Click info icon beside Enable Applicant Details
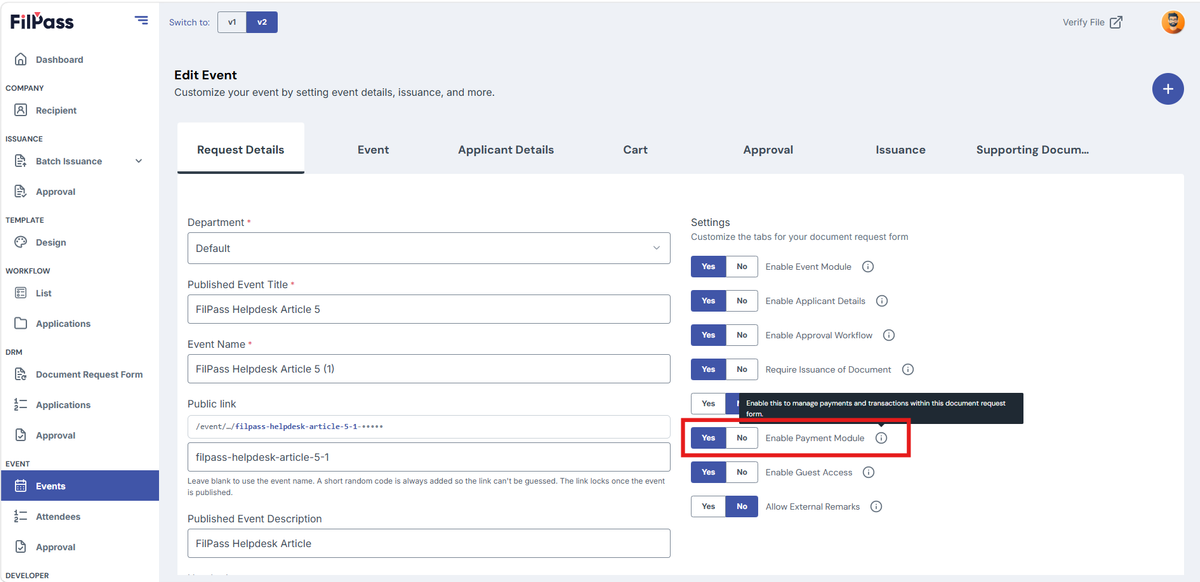The width and height of the screenshot is (1200, 582). [x=881, y=301]
